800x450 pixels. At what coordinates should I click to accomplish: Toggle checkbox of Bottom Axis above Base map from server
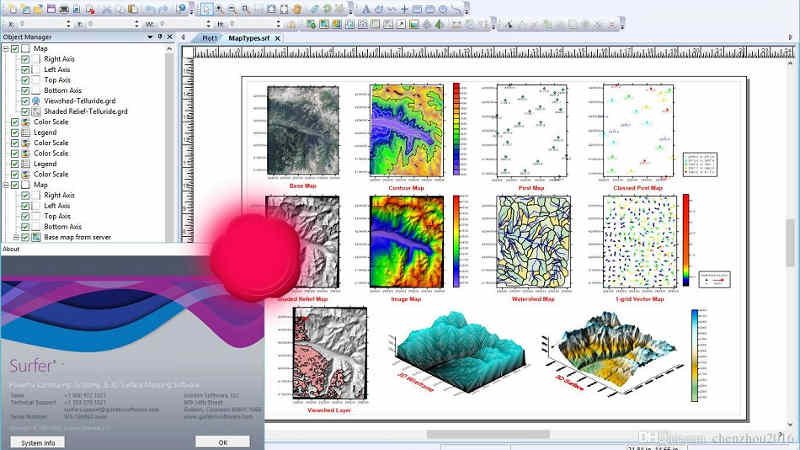click(x=26, y=227)
